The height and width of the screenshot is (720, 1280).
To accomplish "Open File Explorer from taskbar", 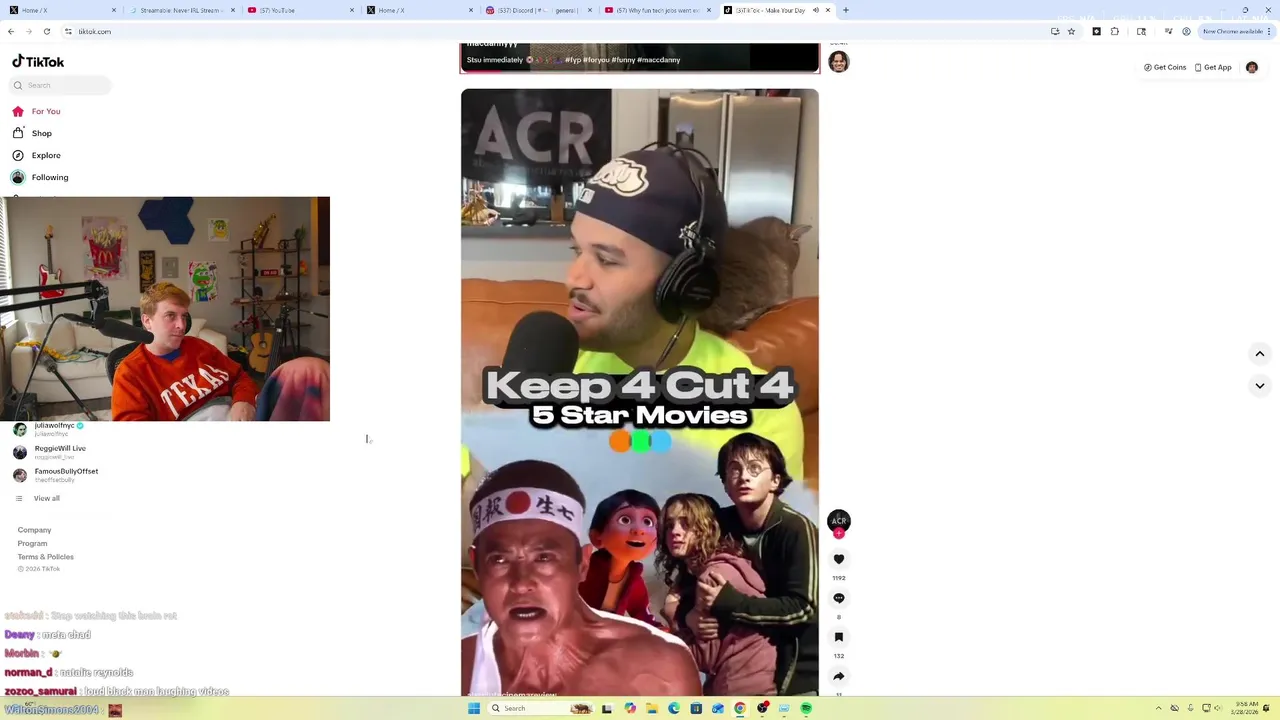I will point(652,708).
